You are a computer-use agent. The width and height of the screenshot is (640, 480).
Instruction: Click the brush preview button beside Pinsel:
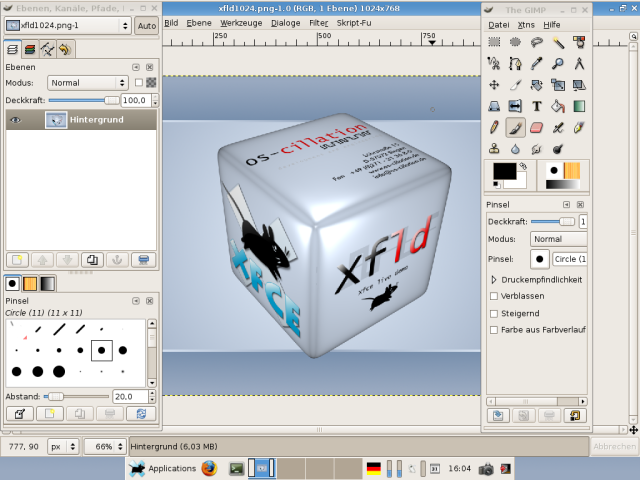(x=539, y=259)
